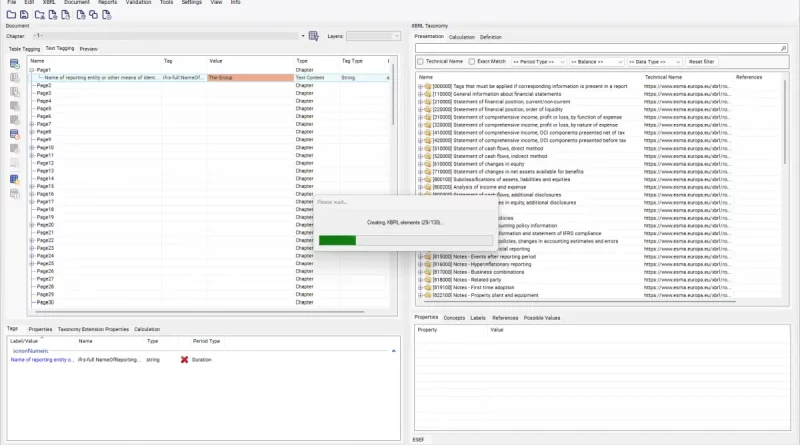Enable the Technical Name checkbox

pos(420,61)
